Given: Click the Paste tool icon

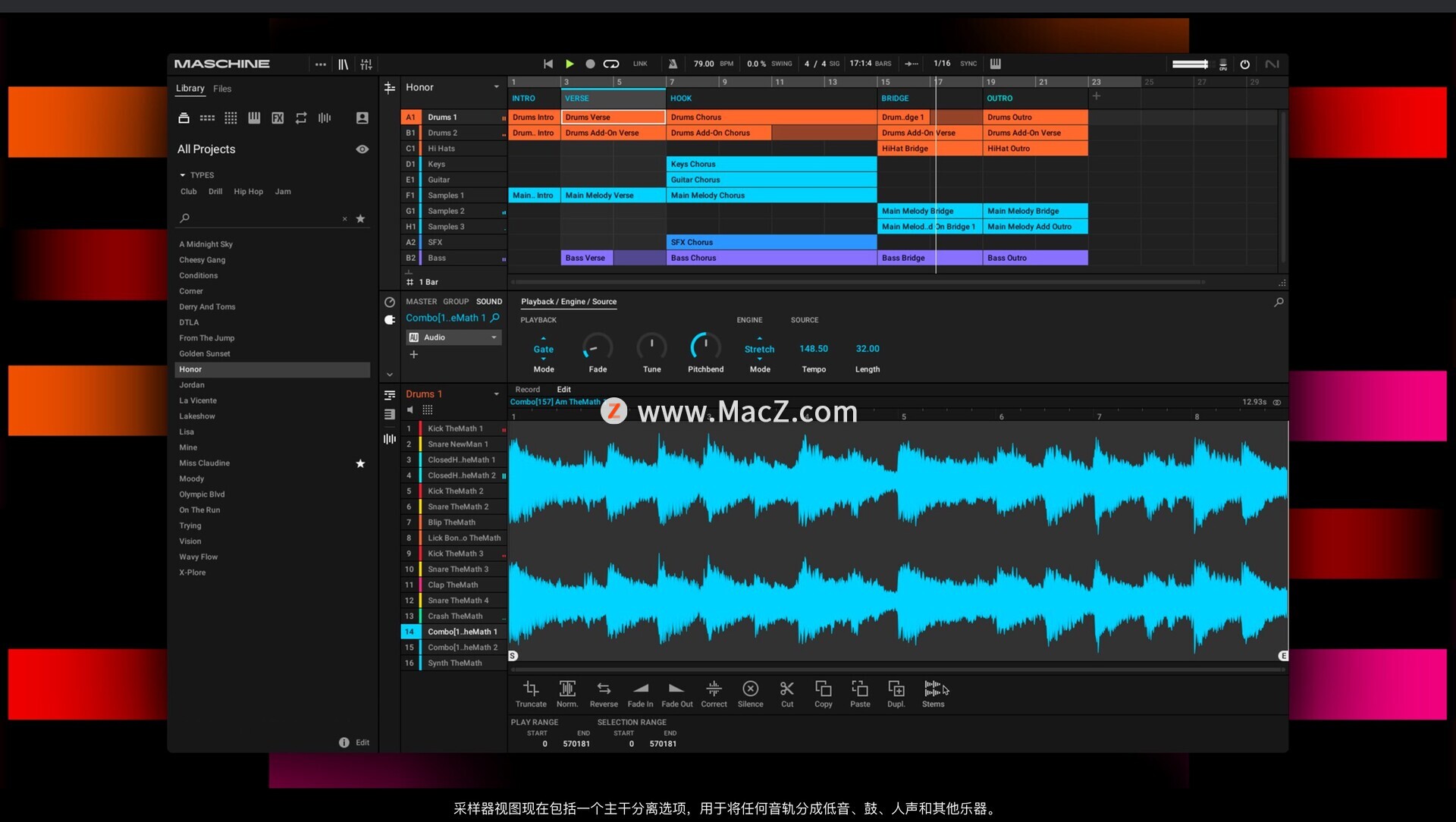Looking at the screenshot, I should pyautogui.click(x=860, y=689).
